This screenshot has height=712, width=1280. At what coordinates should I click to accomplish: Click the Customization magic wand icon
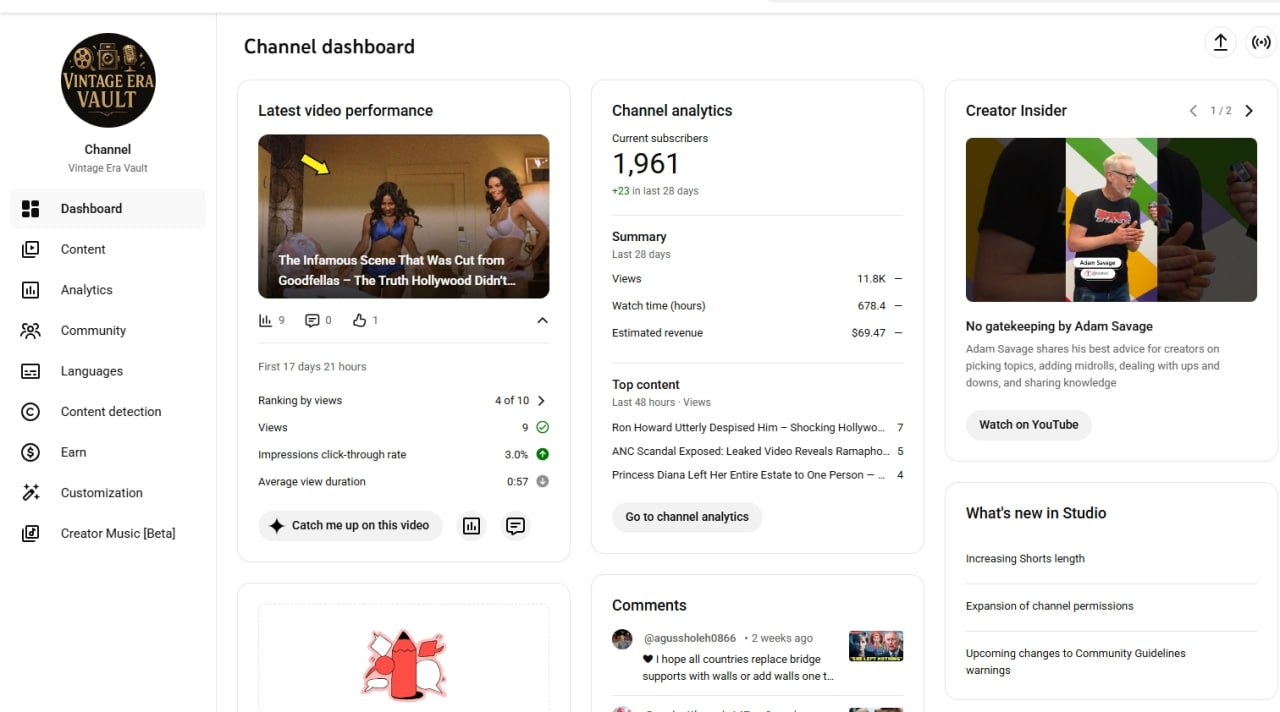pos(30,493)
